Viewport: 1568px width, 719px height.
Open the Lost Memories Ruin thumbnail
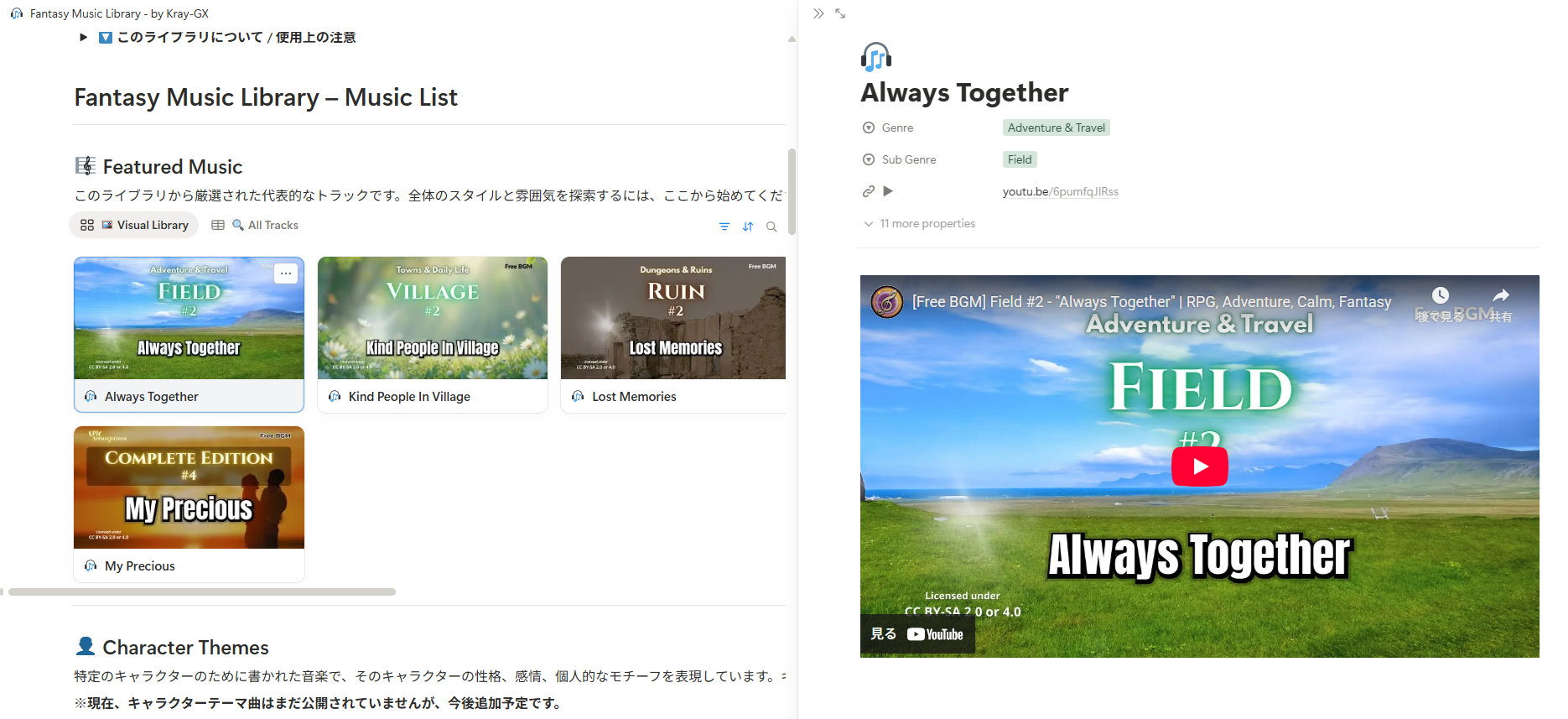(x=673, y=318)
